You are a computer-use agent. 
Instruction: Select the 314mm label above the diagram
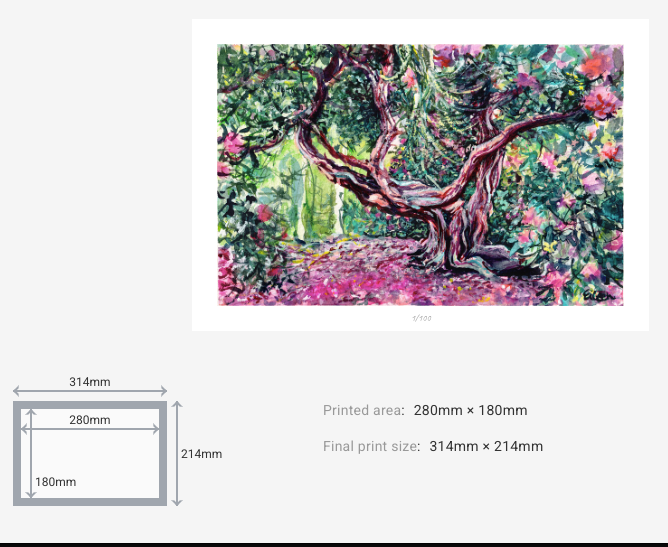click(89, 382)
